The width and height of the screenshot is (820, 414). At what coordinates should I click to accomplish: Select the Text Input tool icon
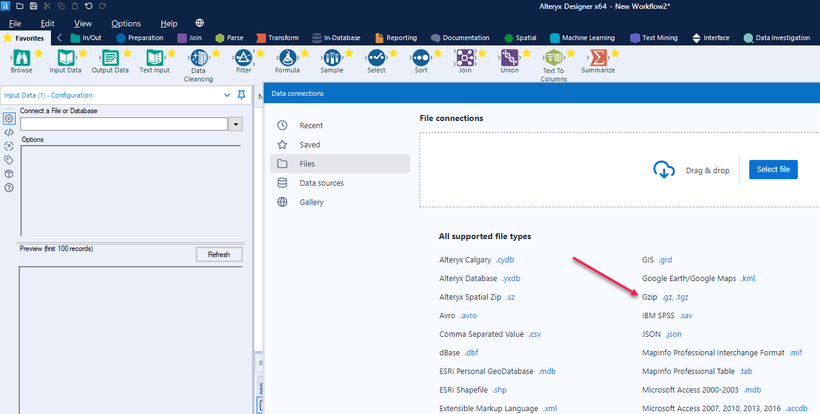[x=154, y=58]
